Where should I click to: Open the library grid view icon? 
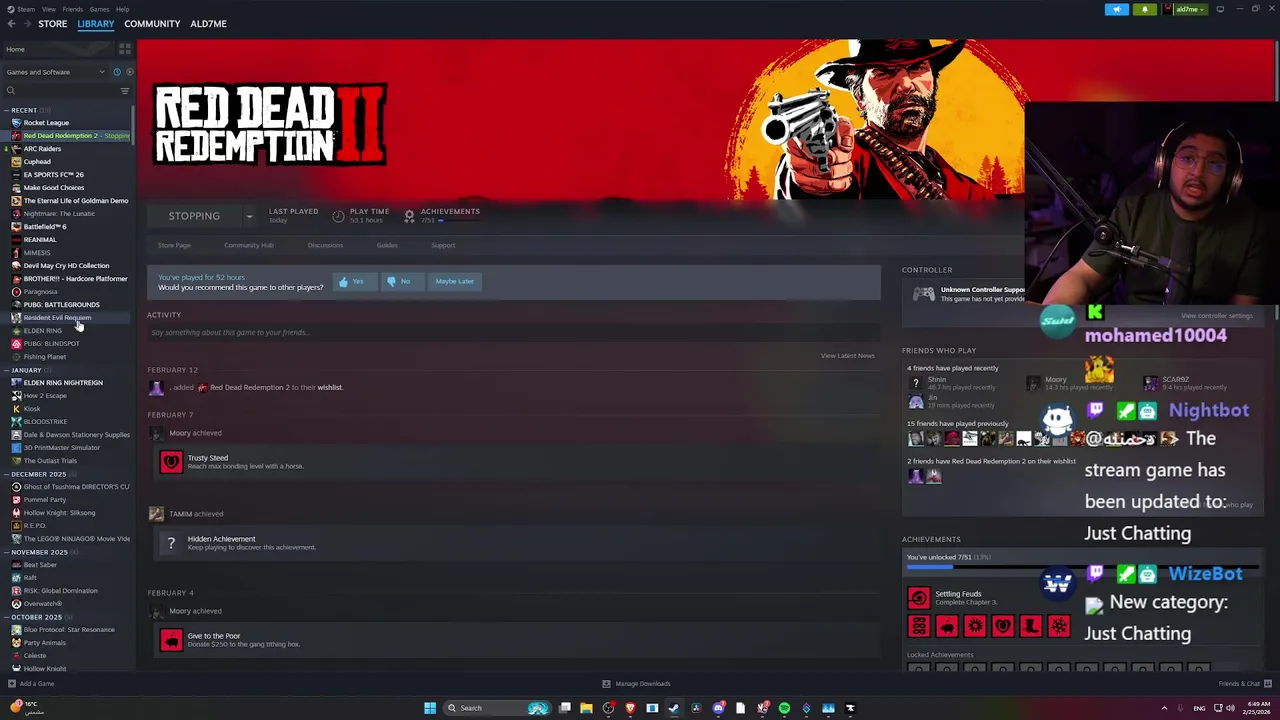tap(125, 48)
